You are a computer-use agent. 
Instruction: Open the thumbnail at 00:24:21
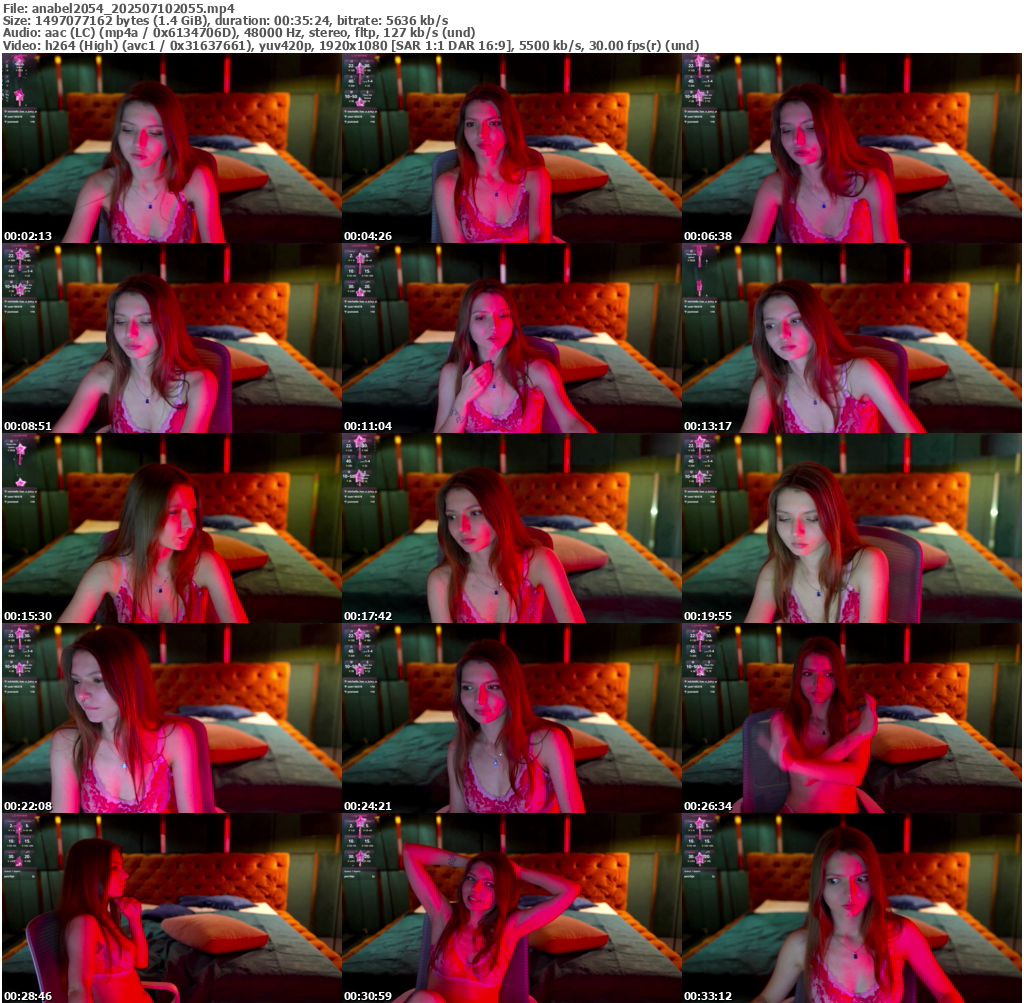point(511,718)
